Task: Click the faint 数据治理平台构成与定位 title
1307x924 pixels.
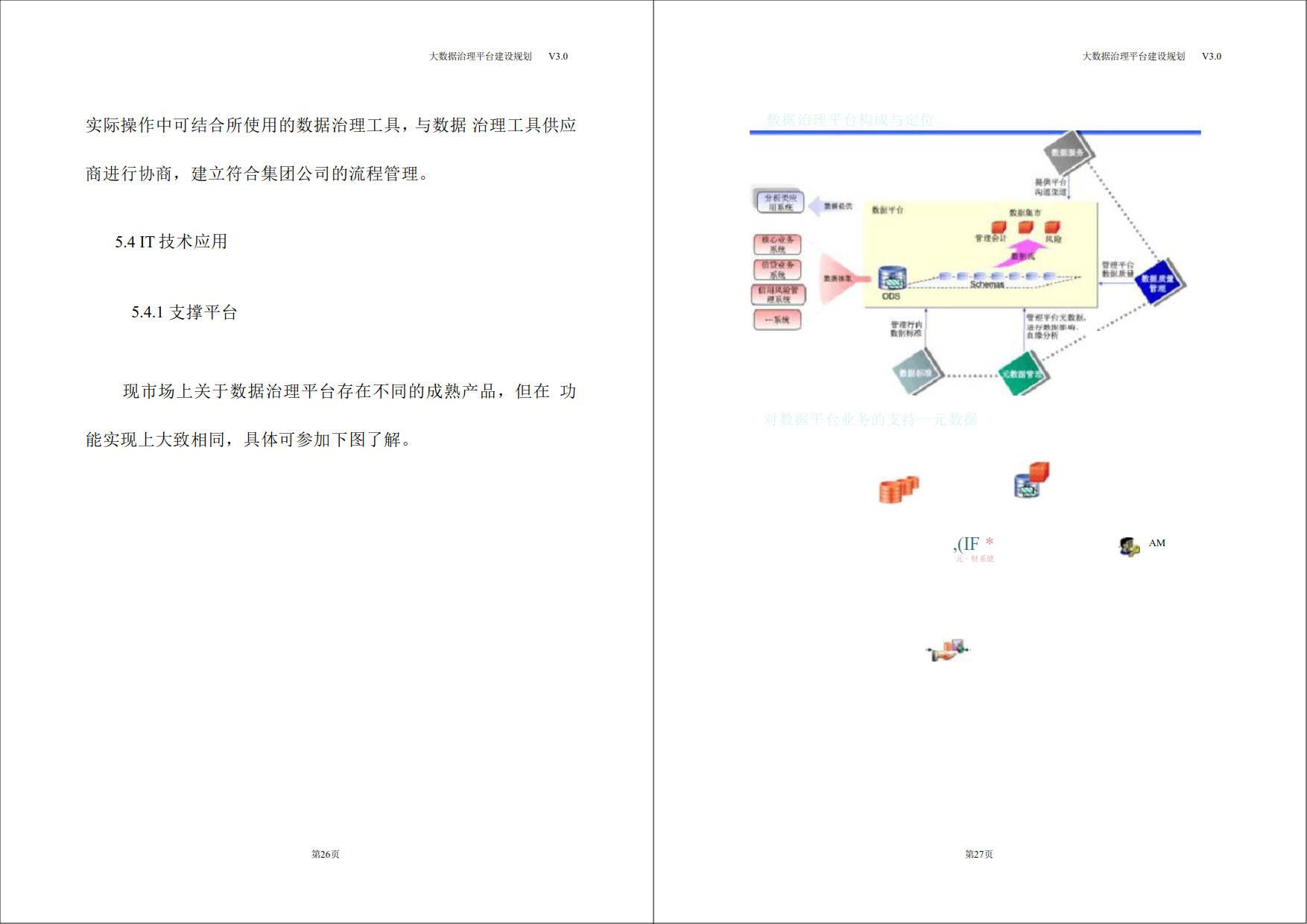Action: [850, 119]
